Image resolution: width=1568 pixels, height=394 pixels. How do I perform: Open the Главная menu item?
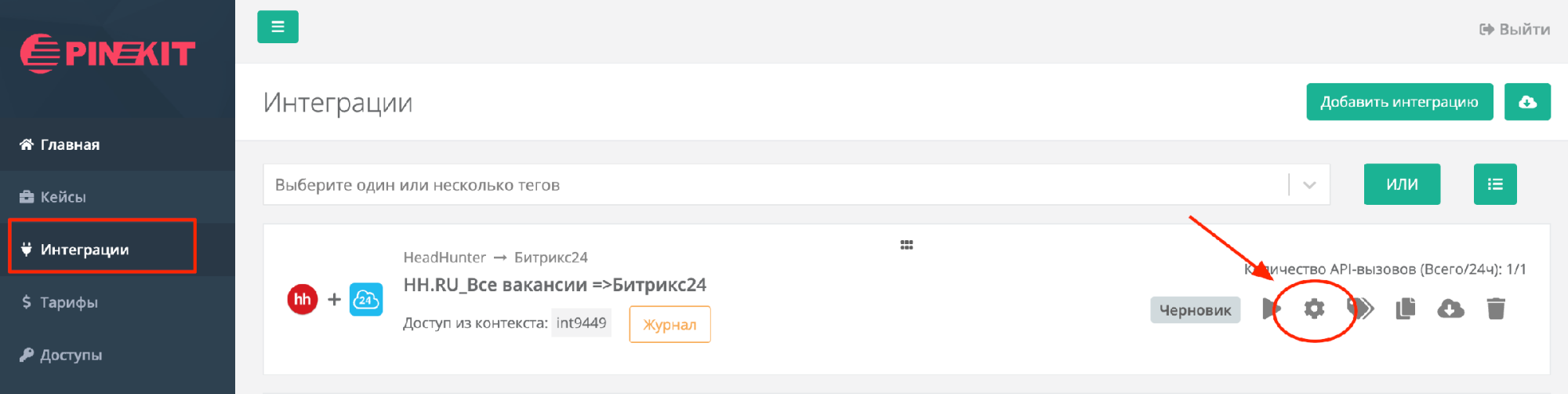point(70,144)
